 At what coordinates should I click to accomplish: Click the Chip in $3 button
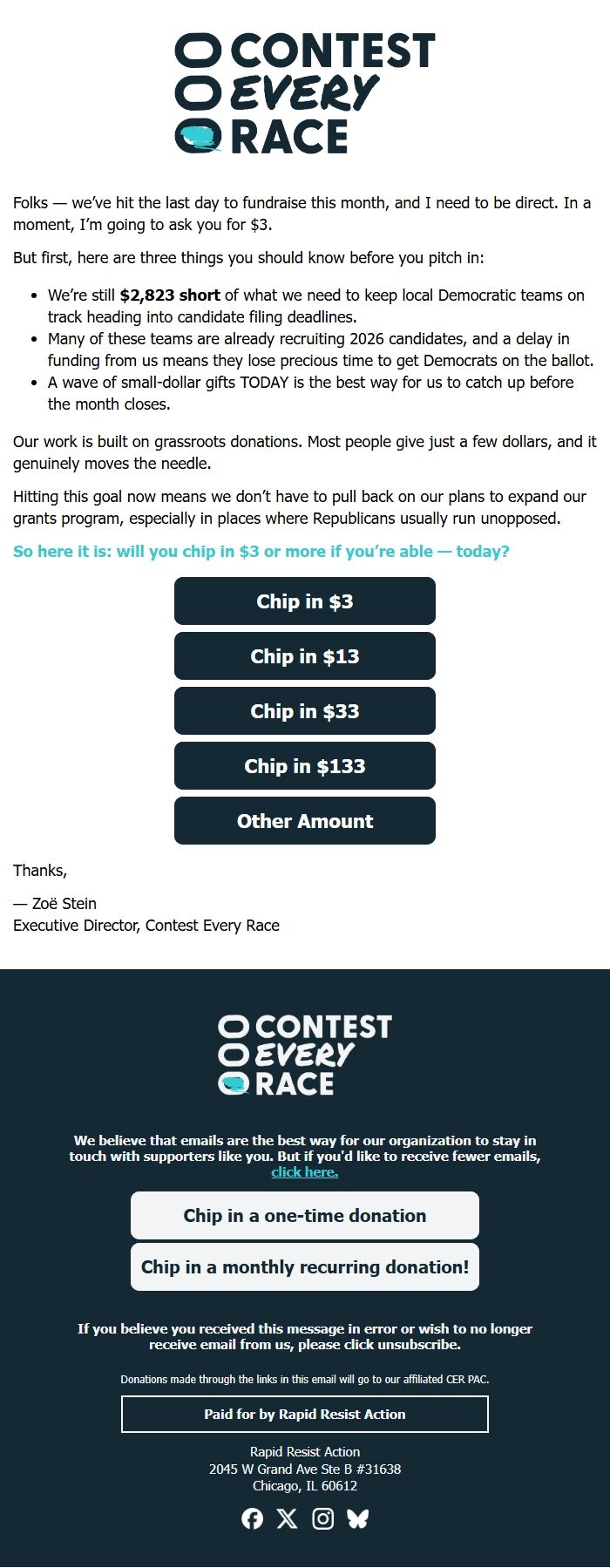[x=304, y=601]
